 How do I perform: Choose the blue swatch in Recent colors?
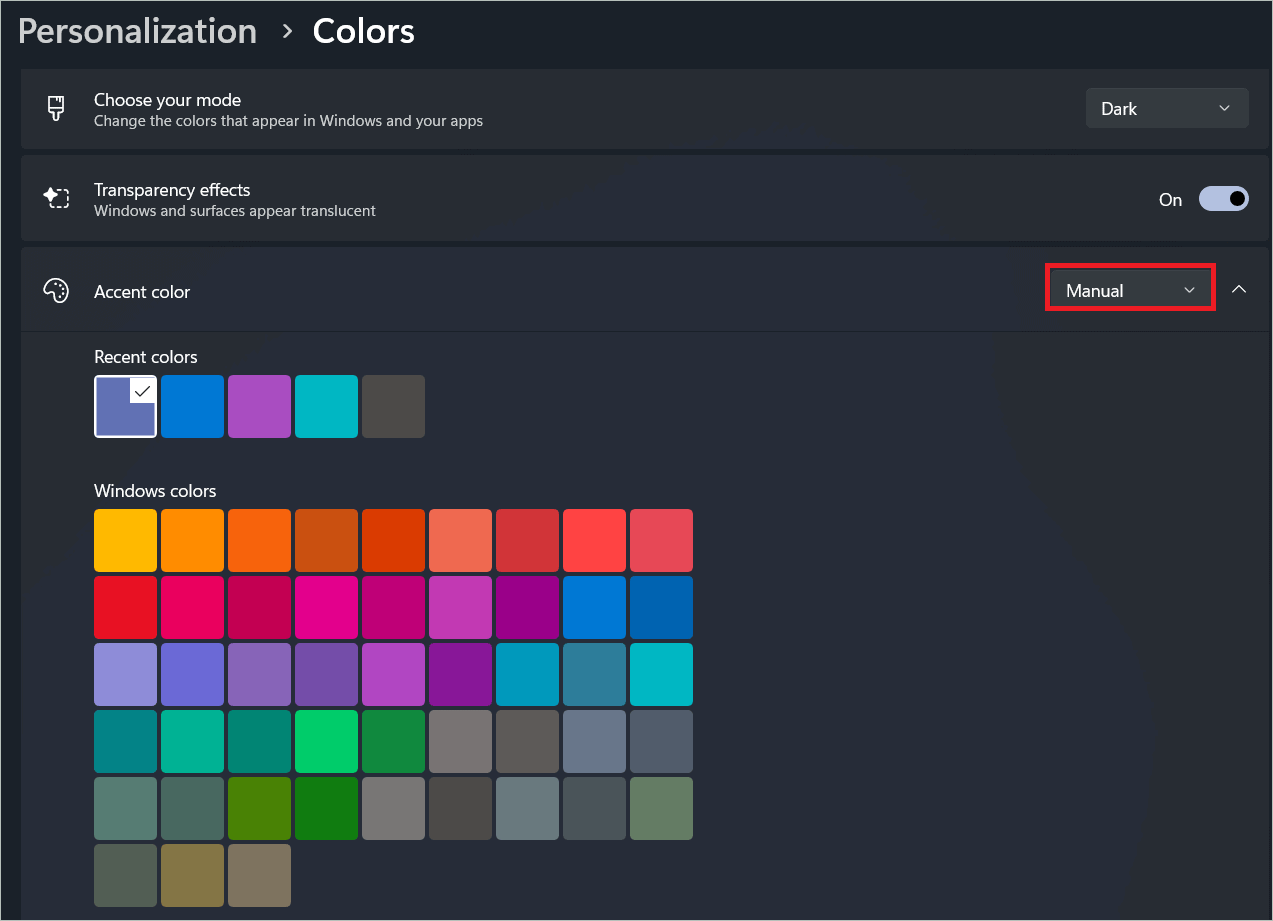[192, 406]
